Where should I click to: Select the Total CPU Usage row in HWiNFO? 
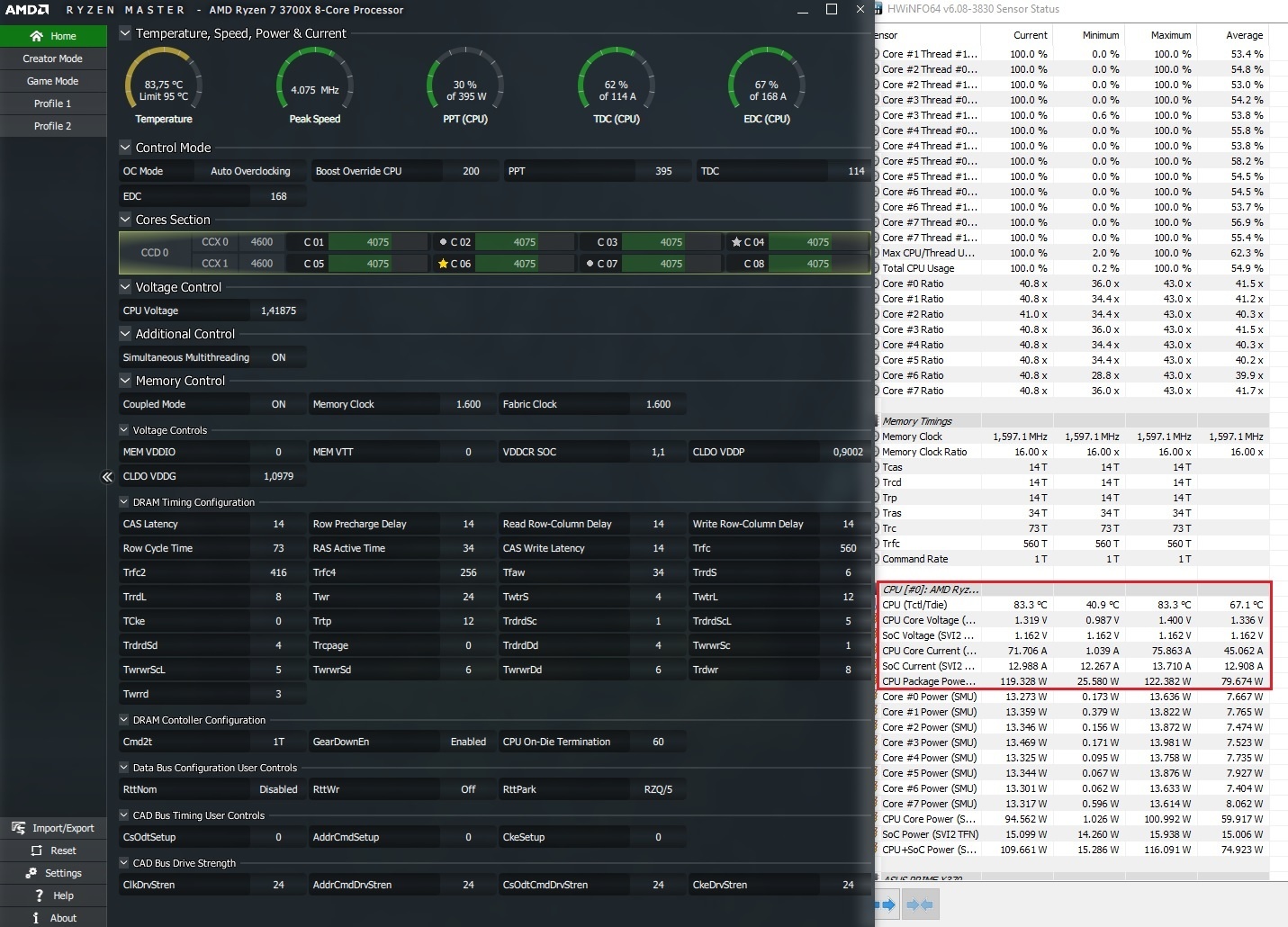point(1071,268)
